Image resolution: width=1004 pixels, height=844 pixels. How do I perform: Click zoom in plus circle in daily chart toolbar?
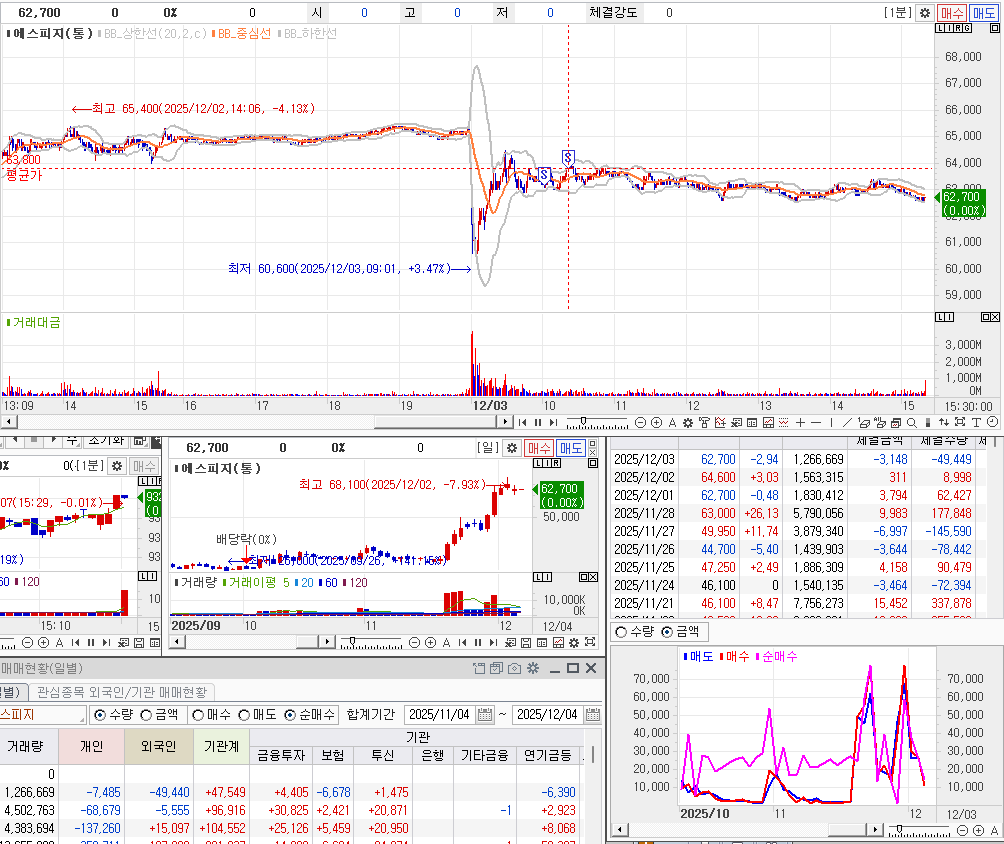[430, 642]
